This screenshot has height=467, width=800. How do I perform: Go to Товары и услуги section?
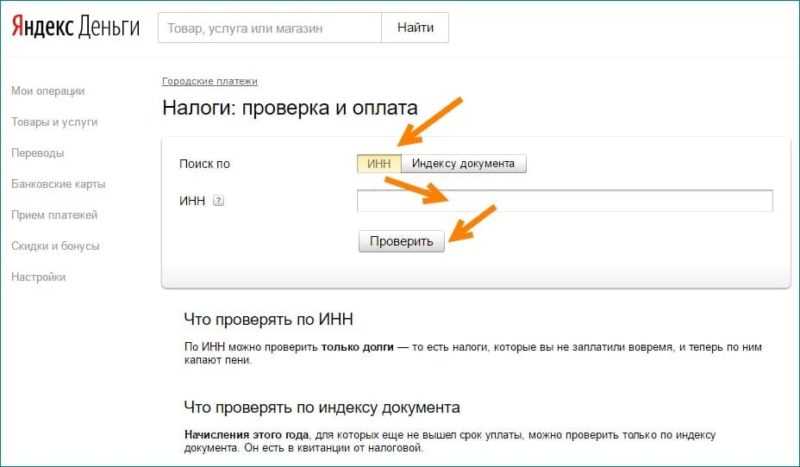54,122
